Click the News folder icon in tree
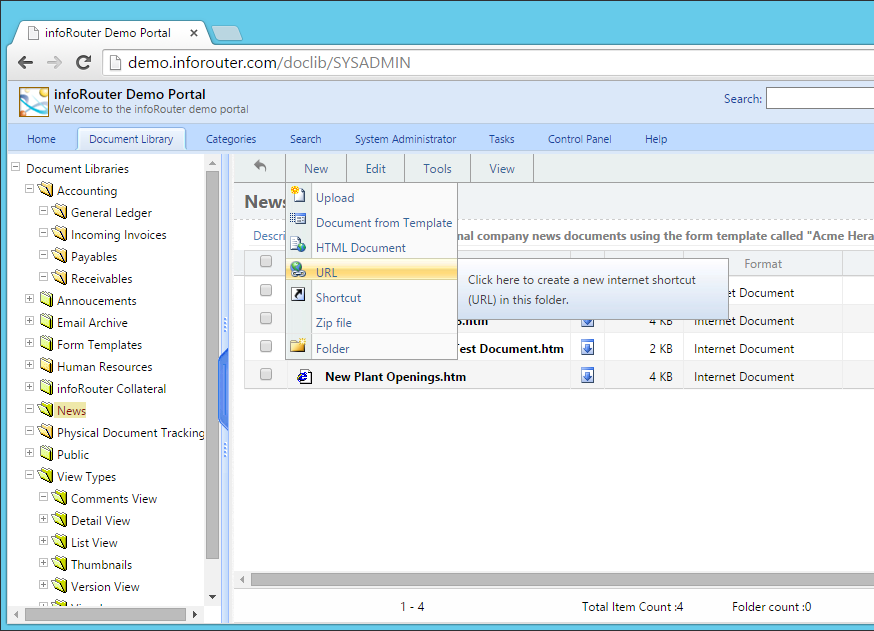The image size is (874, 631). point(46,409)
